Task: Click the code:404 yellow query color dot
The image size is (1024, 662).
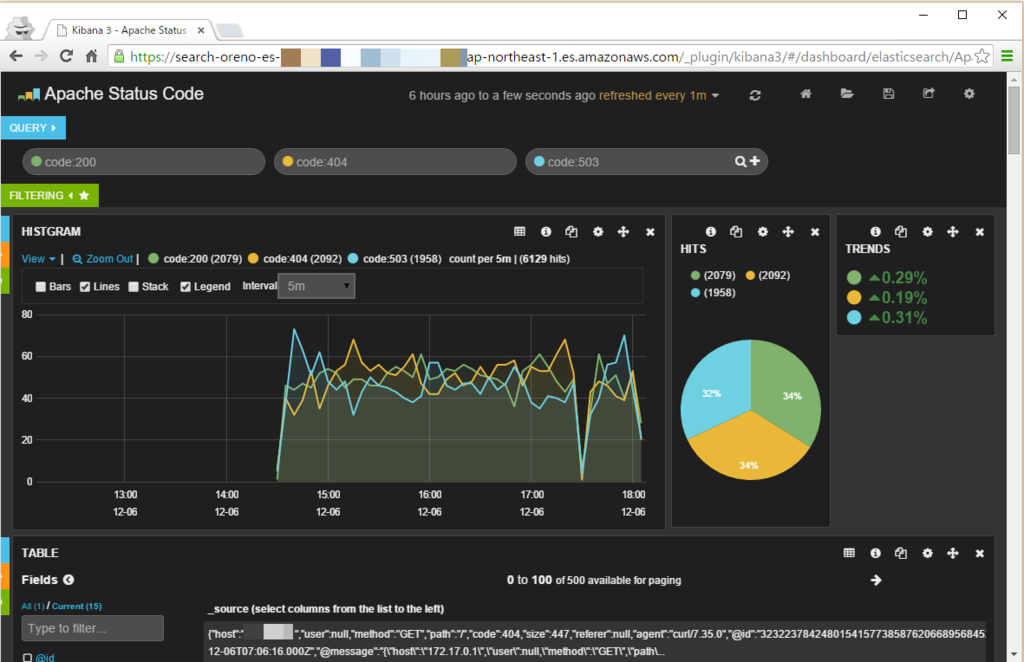Action: 287,161
